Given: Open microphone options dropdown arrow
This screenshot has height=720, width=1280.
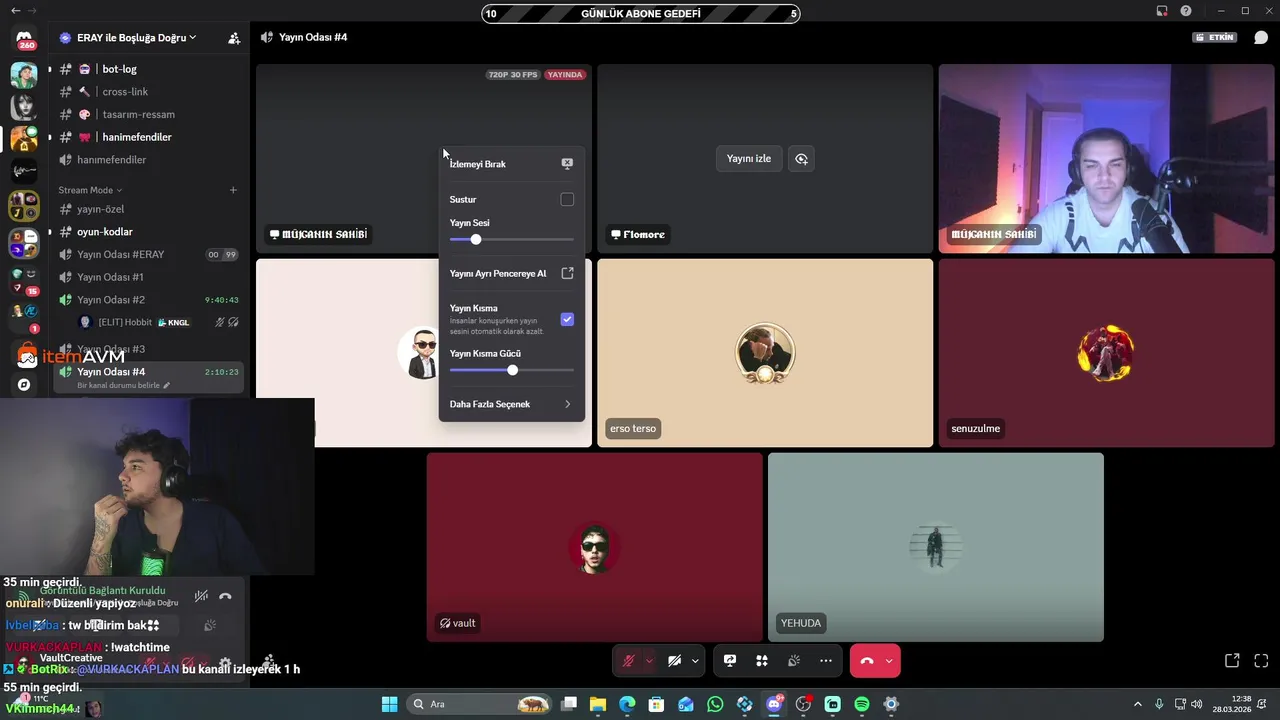Looking at the screenshot, I should (x=649, y=661).
